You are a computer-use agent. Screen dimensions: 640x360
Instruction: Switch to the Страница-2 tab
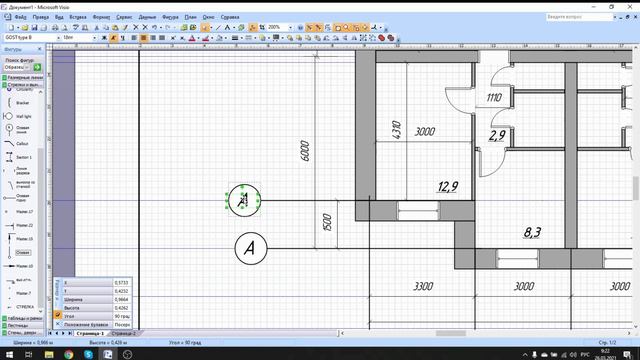click(123, 333)
